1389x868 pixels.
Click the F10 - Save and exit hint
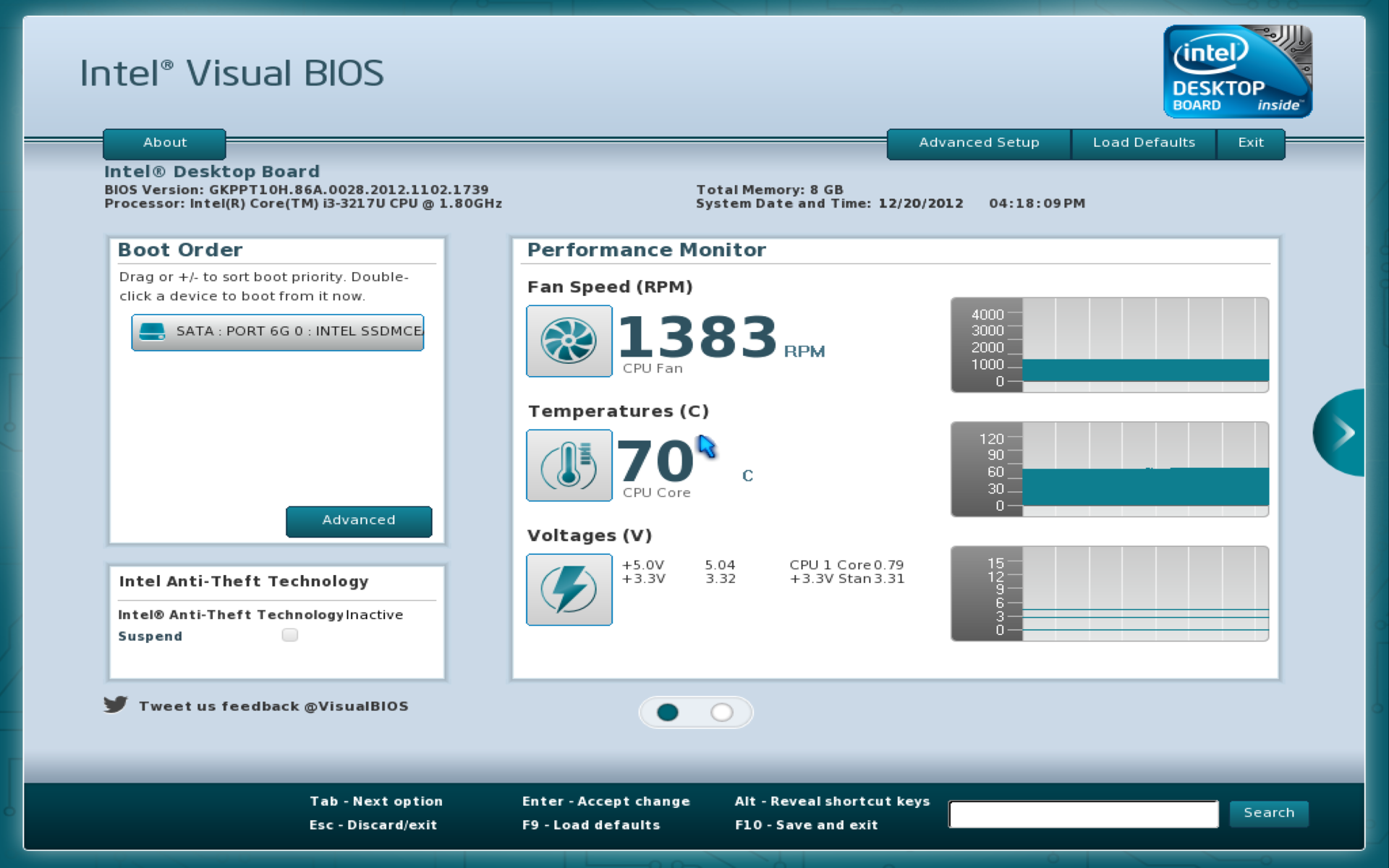pos(806,825)
